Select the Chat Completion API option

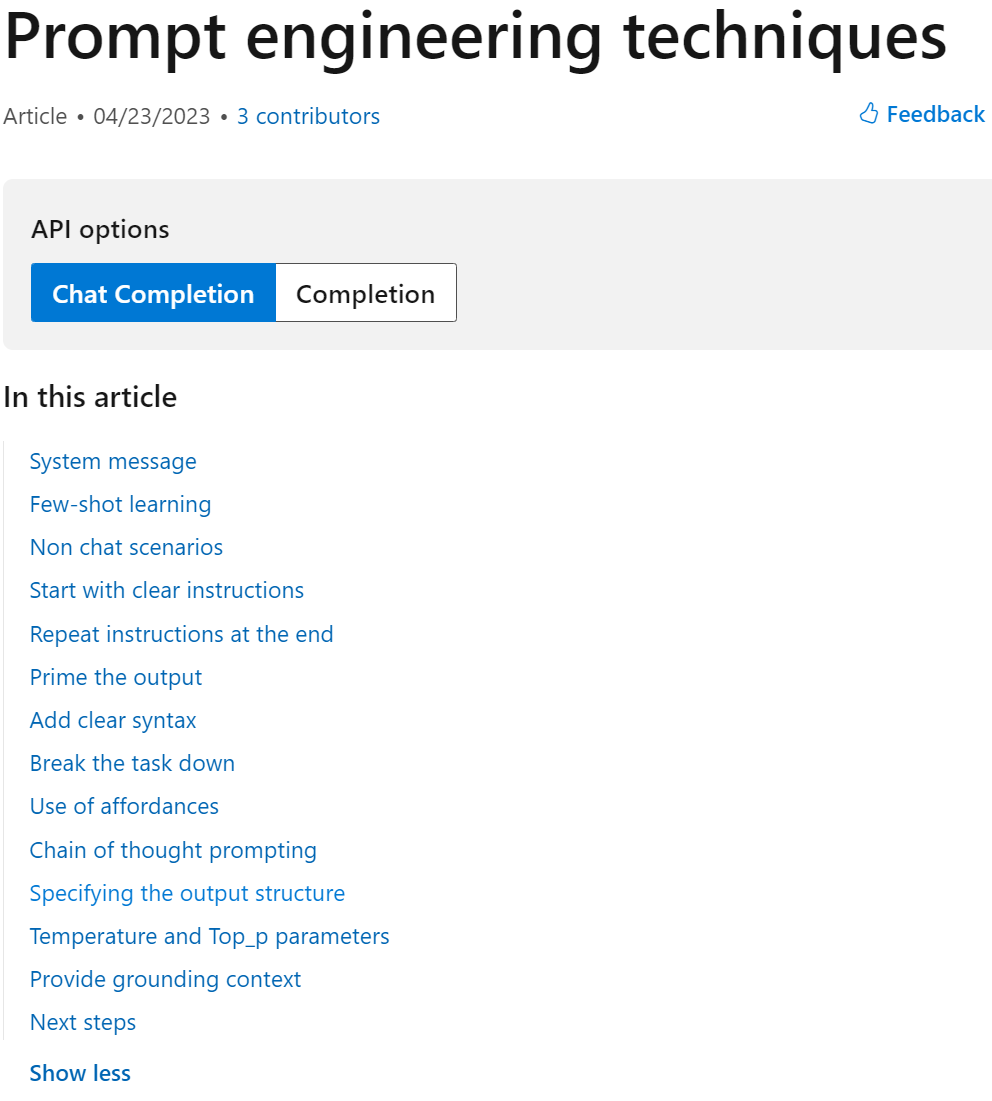point(153,293)
